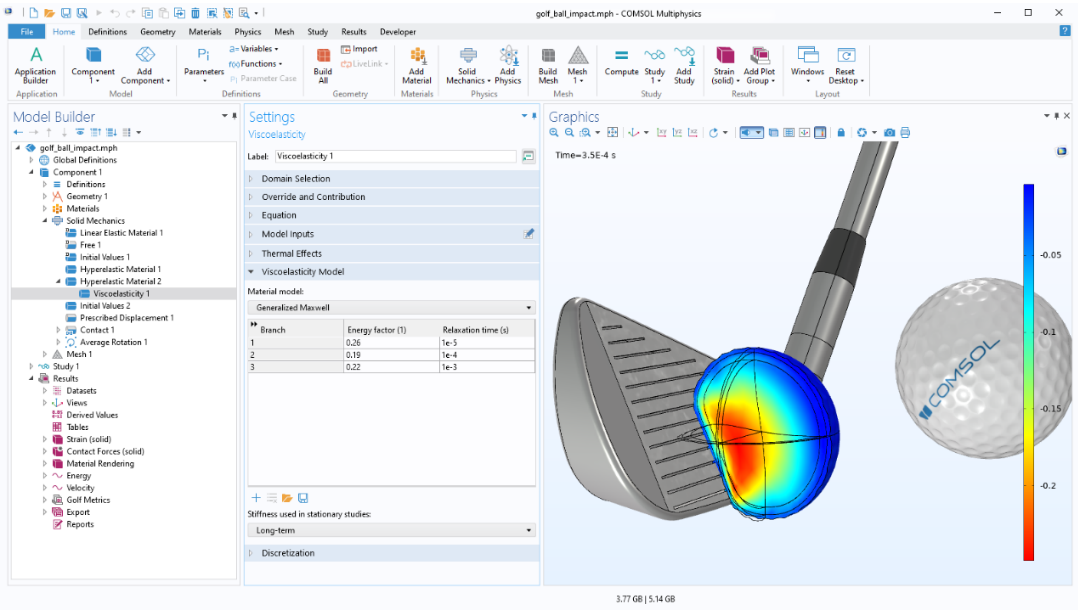Zoom in on the Graphics view
The height and width of the screenshot is (610, 1078).
(x=554, y=133)
